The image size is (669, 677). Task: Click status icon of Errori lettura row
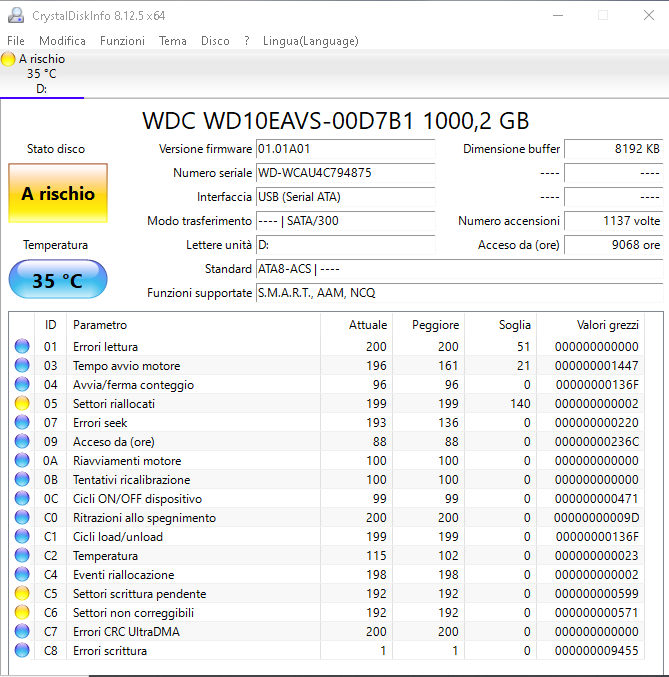(x=22, y=346)
